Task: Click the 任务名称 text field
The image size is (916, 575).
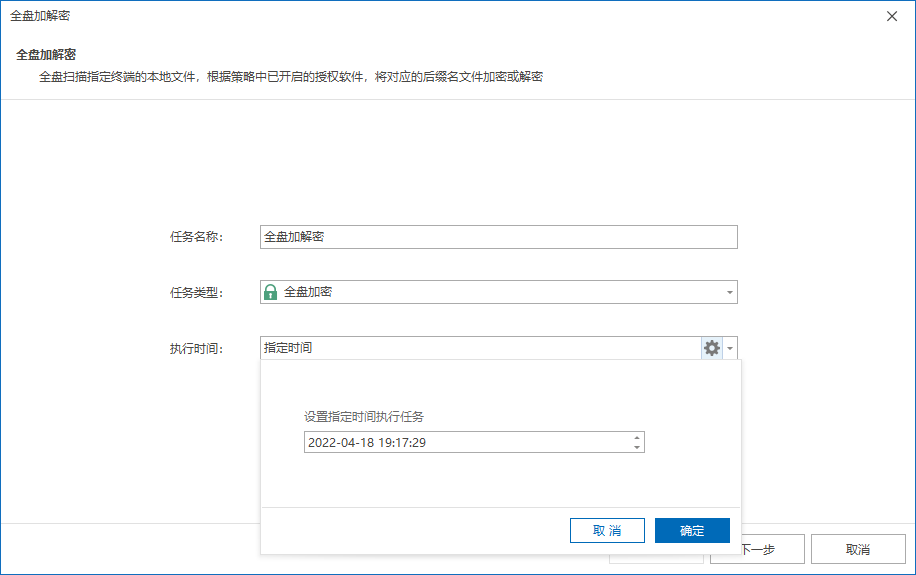Action: point(498,237)
